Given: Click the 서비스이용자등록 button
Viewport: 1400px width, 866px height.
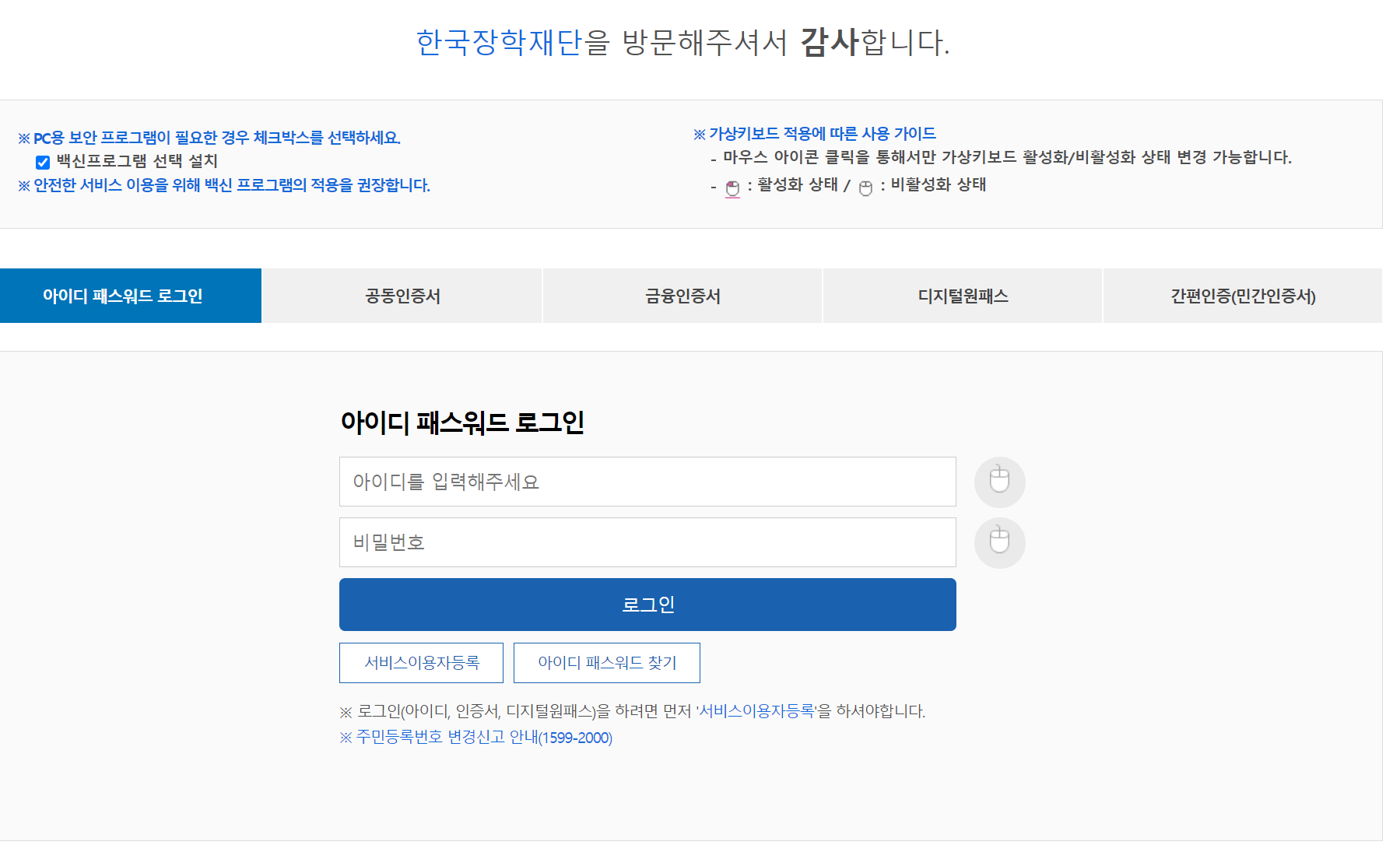Looking at the screenshot, I should tap(421, 663).
